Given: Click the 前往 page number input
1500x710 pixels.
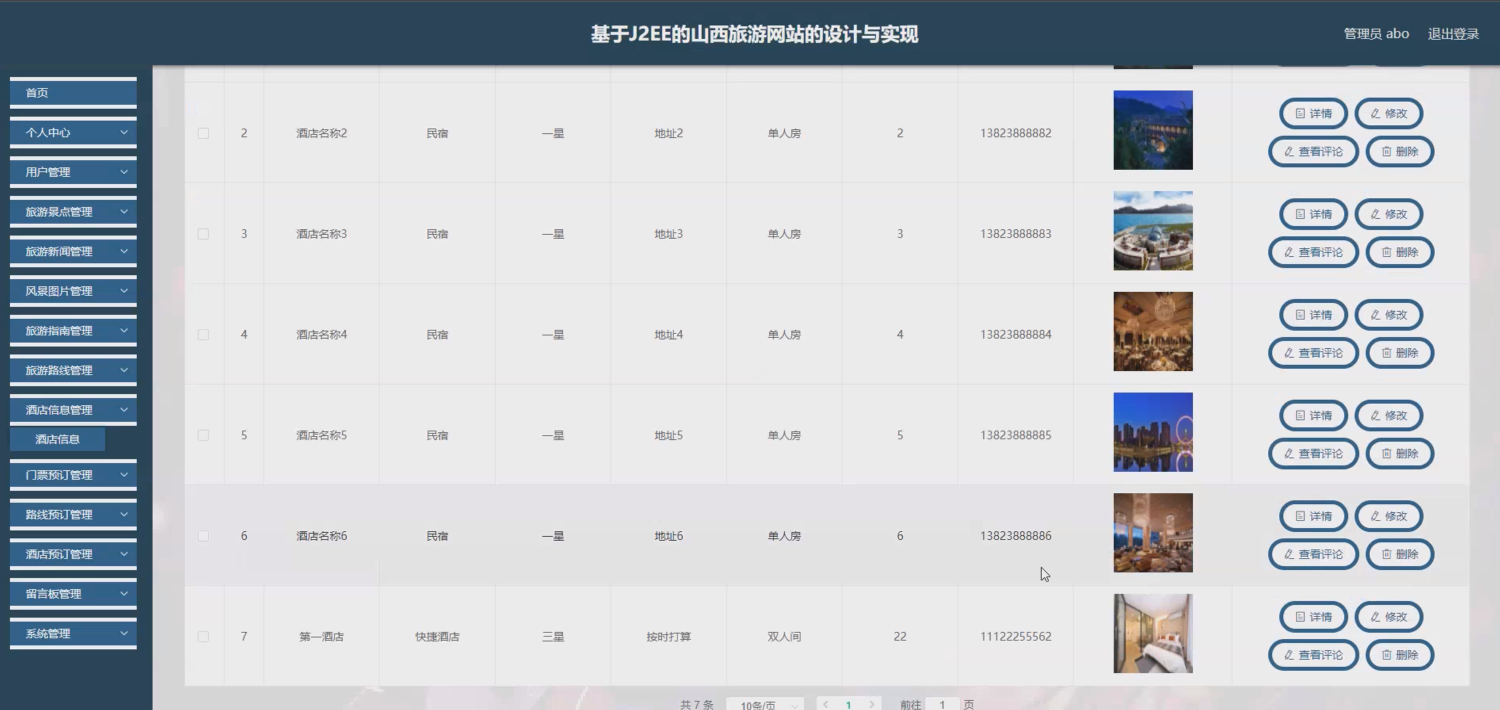Looking at the screenshot, I should coord(942,705).
